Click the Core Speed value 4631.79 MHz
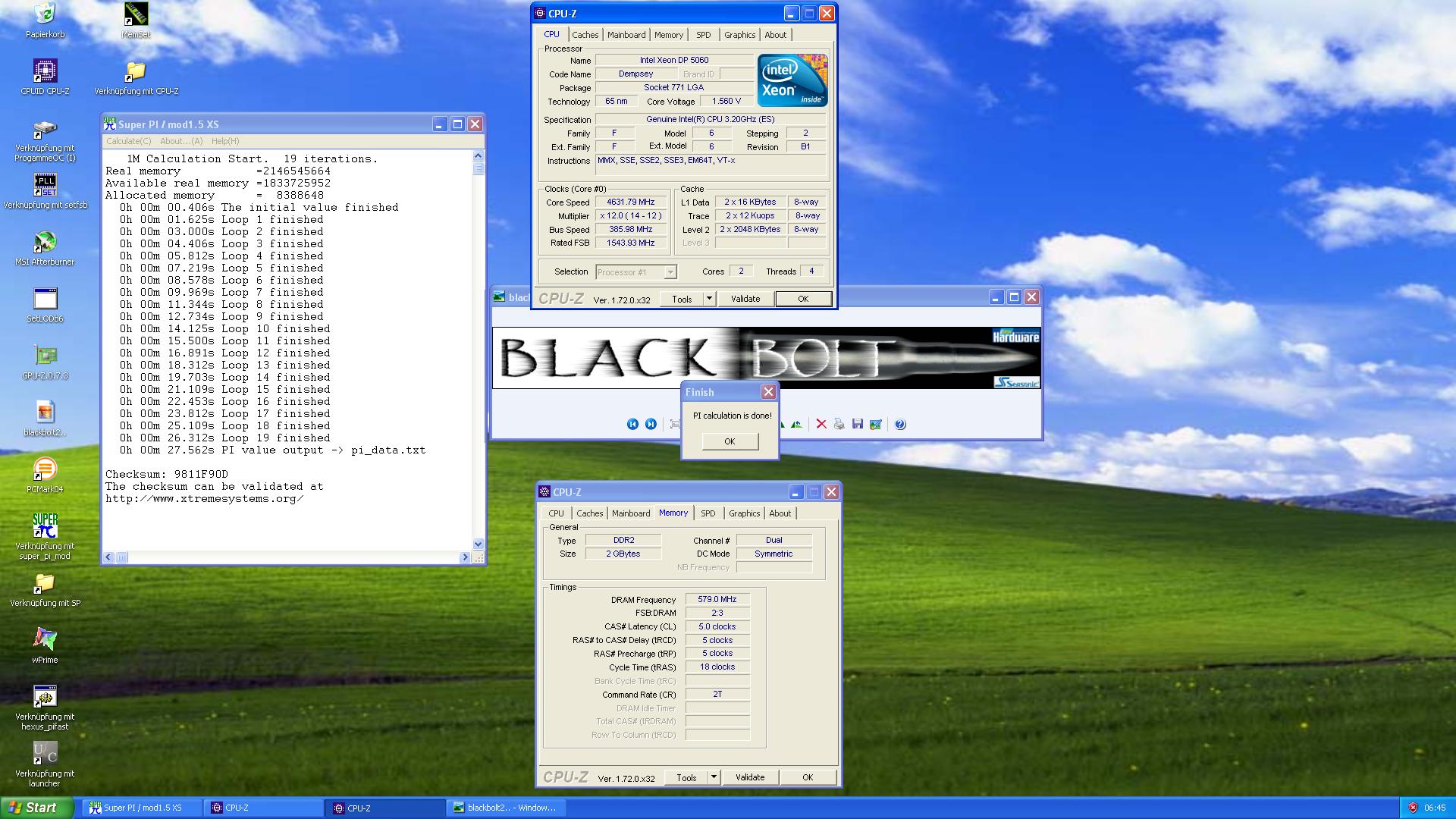Viewport: 1456px width, 819px height. tap(630, 202)
